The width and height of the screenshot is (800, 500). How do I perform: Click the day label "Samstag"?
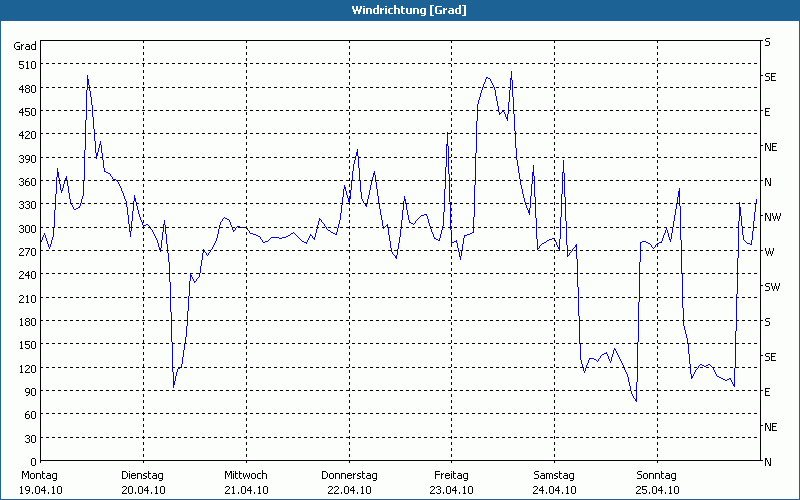(x=554, y=476)
